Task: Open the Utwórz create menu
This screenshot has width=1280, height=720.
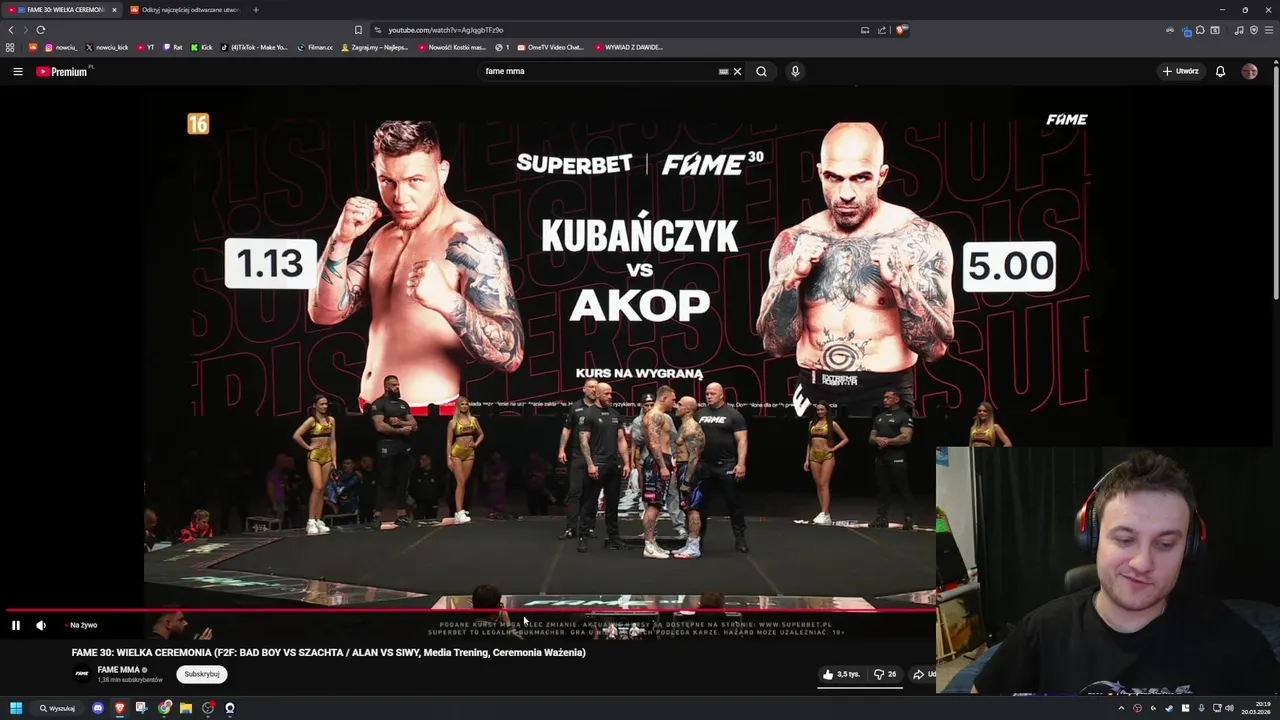Action: point(1181,71)
